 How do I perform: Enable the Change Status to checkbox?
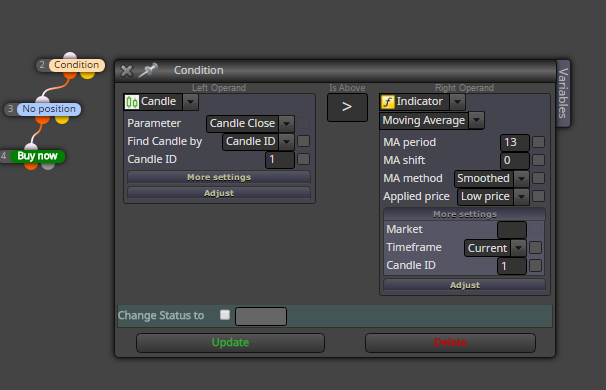(225, 315)
